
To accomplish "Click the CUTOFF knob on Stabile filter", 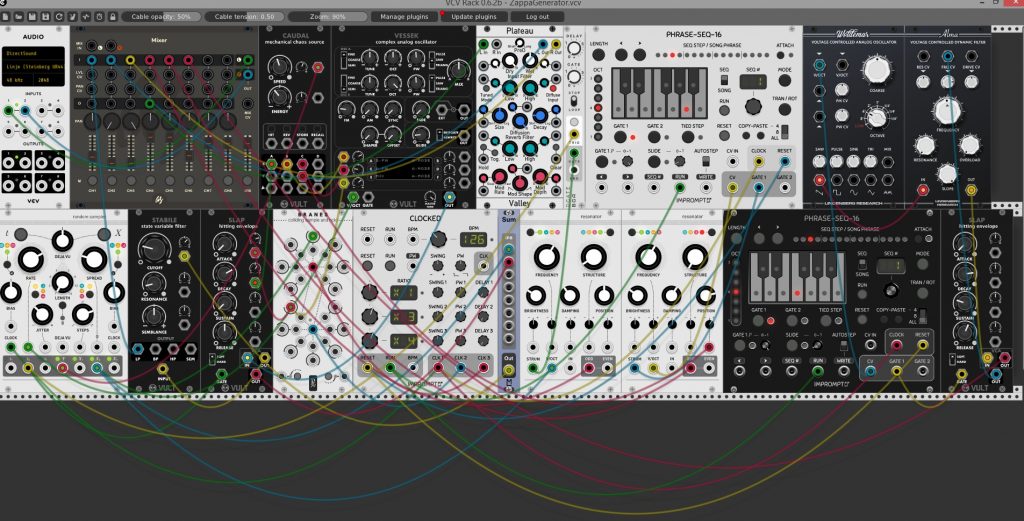I will [155, 248].
